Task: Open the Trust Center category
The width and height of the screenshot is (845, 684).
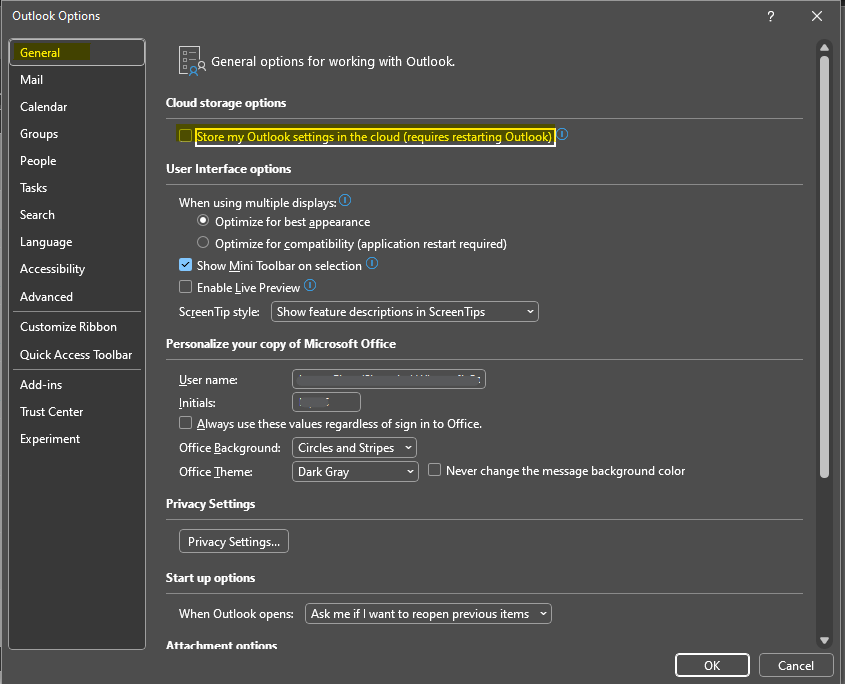Action: (x=77, y=412)
